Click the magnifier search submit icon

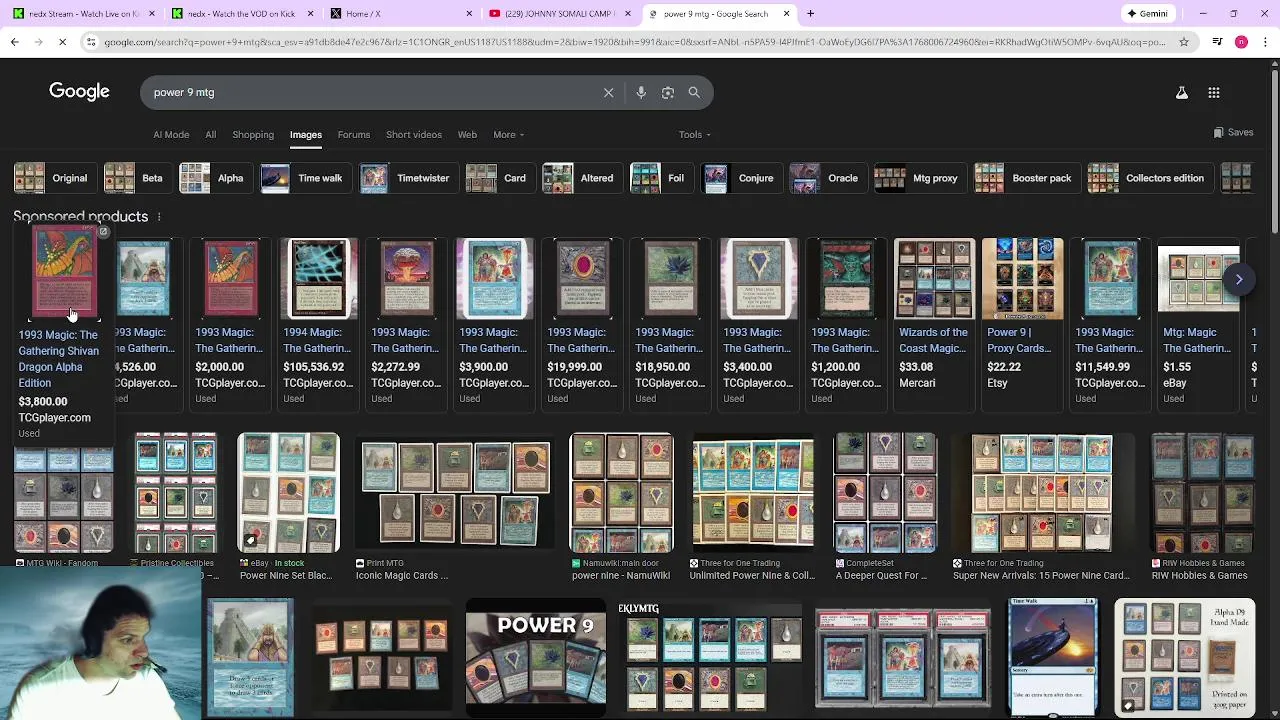(694, 92)
